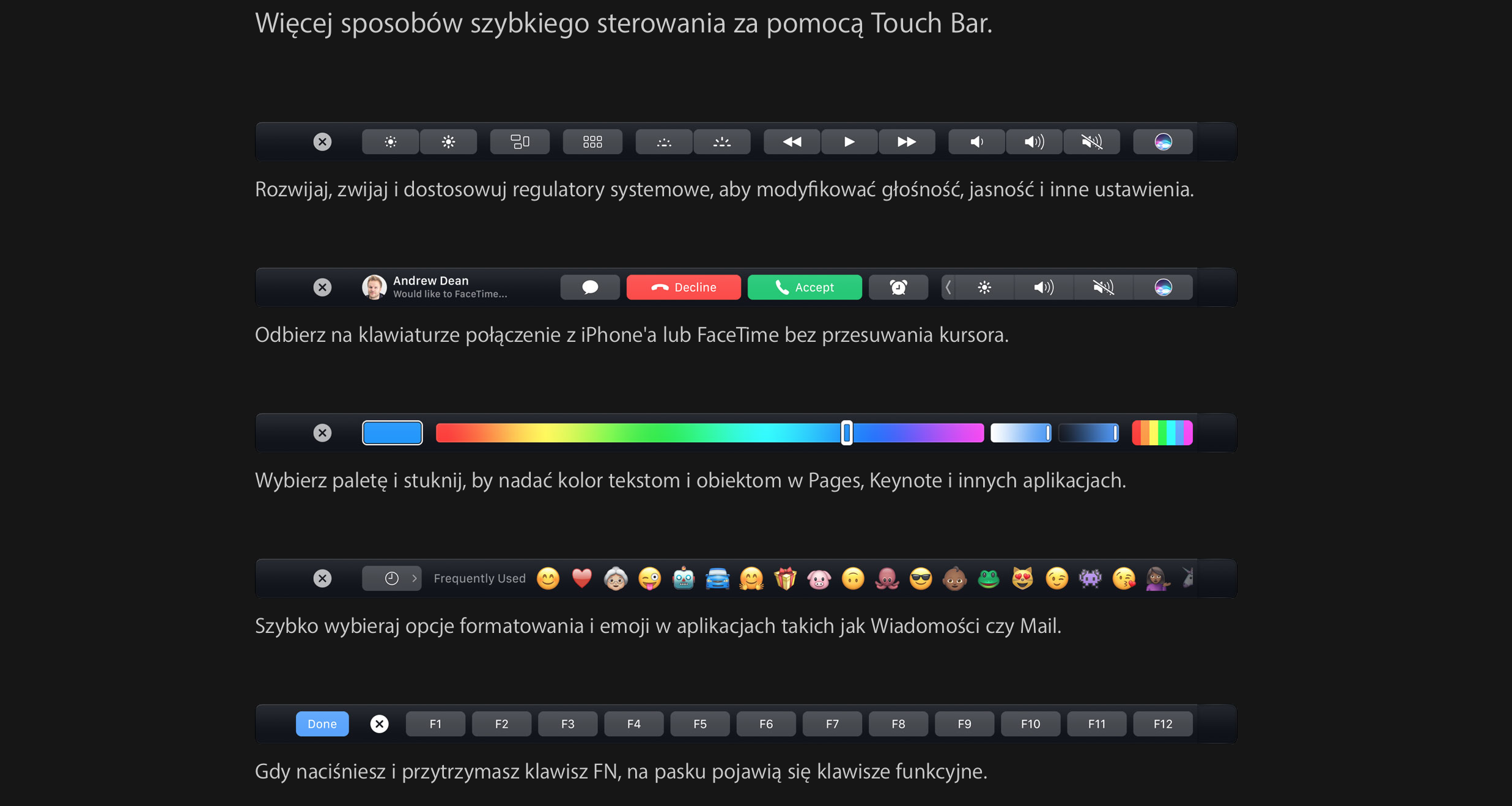Open Mission Control from the Touch Bar
This screenshot has height=806, width=1512.
coord(520,142)
